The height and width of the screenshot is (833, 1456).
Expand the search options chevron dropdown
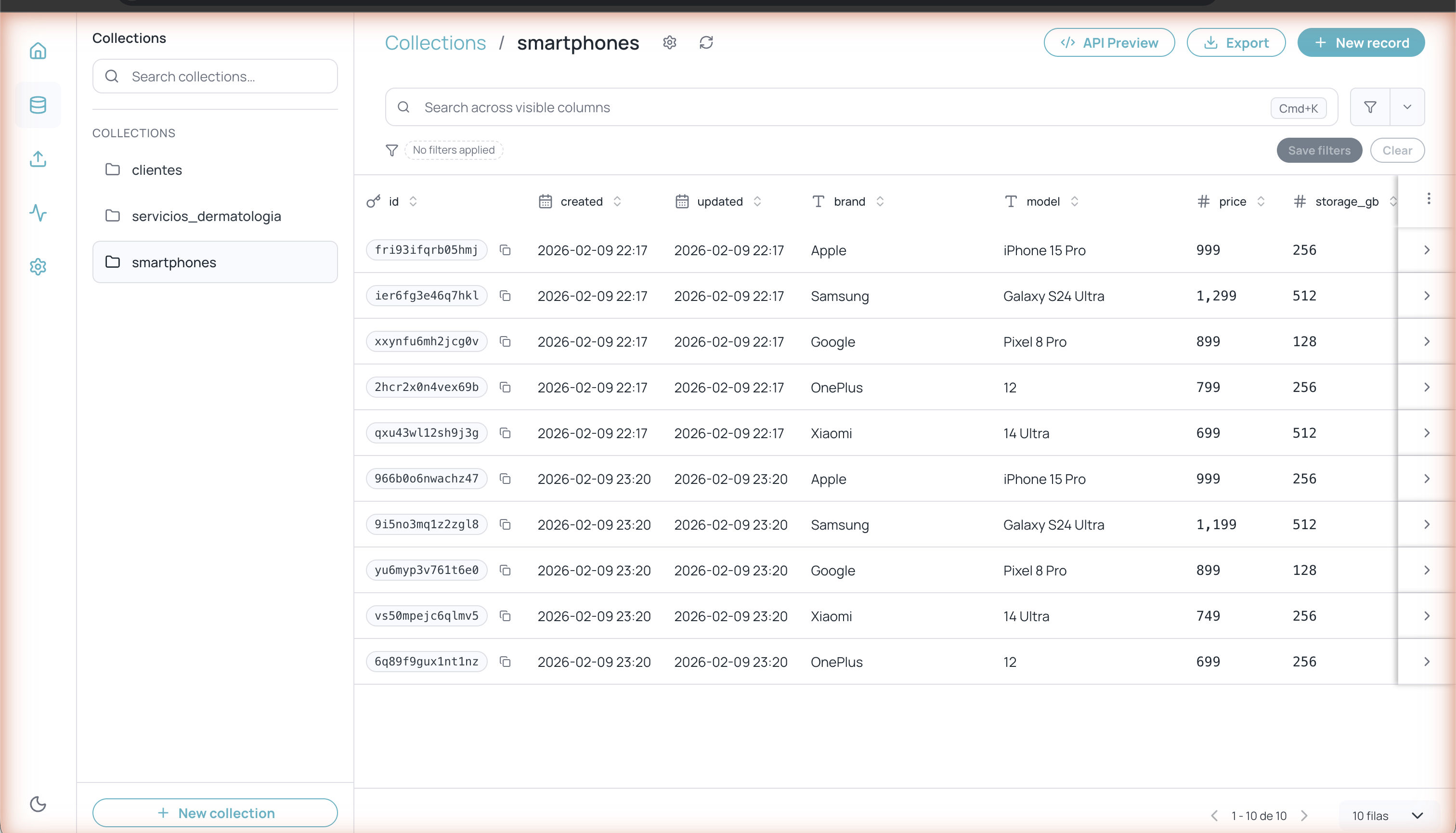pyautogui.click(x=1407, y=107)
